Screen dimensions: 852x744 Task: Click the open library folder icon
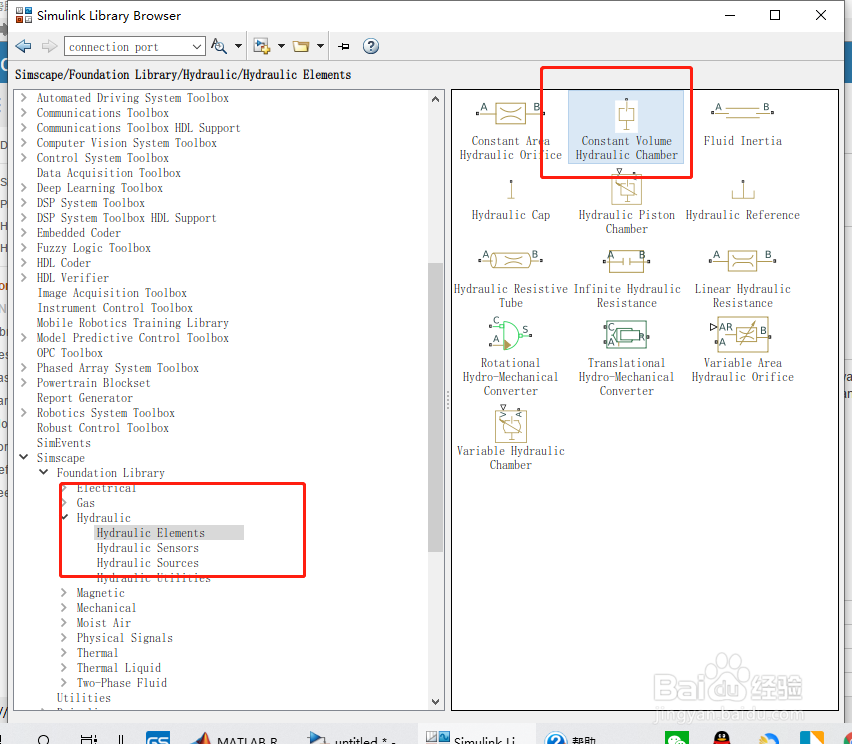[300, 46]
